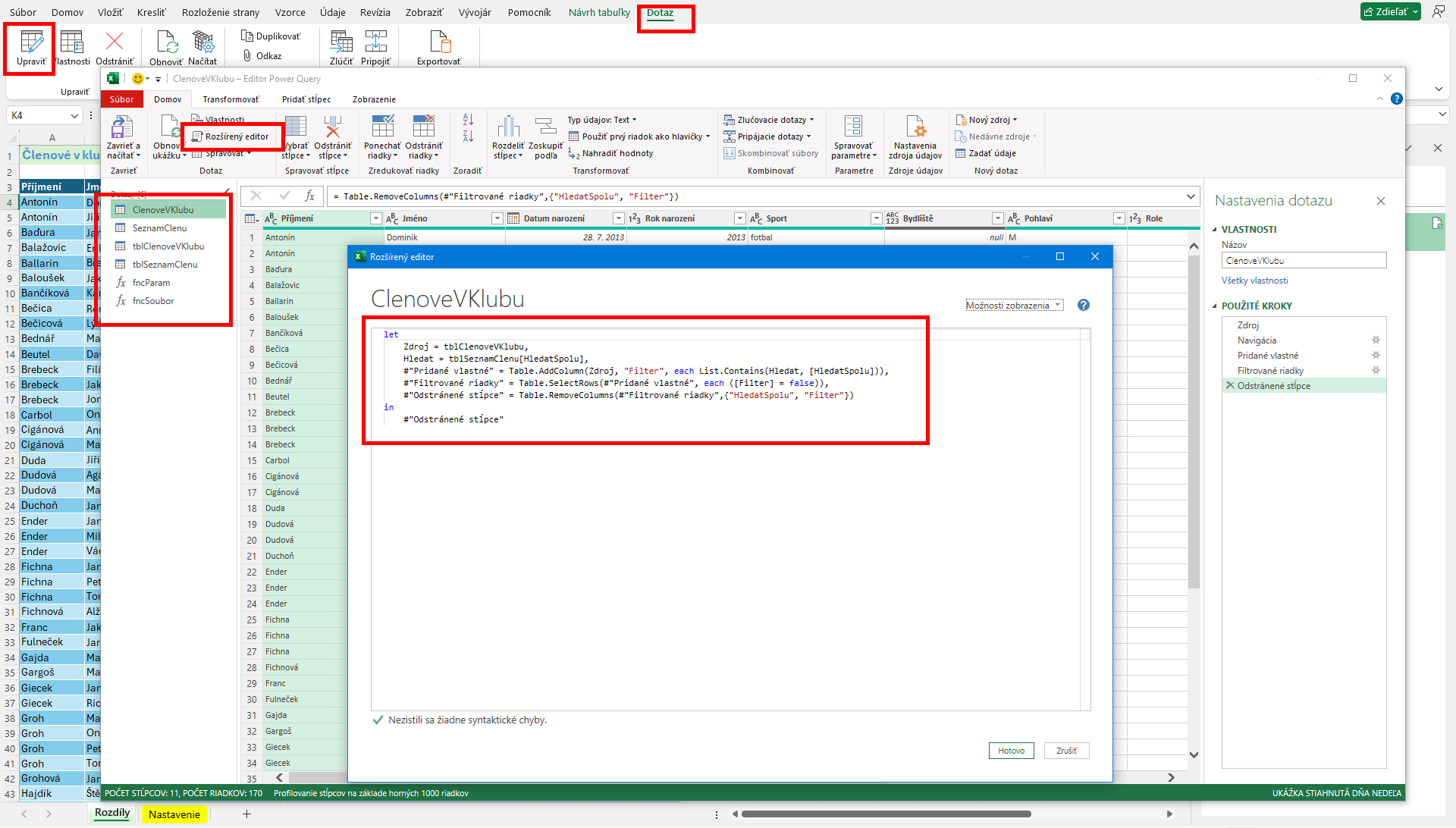Image resolution: width=1456 pixels, height=828 pixels.
Task: Click the blue help question icon in editor
Action: coord(1083,305)
